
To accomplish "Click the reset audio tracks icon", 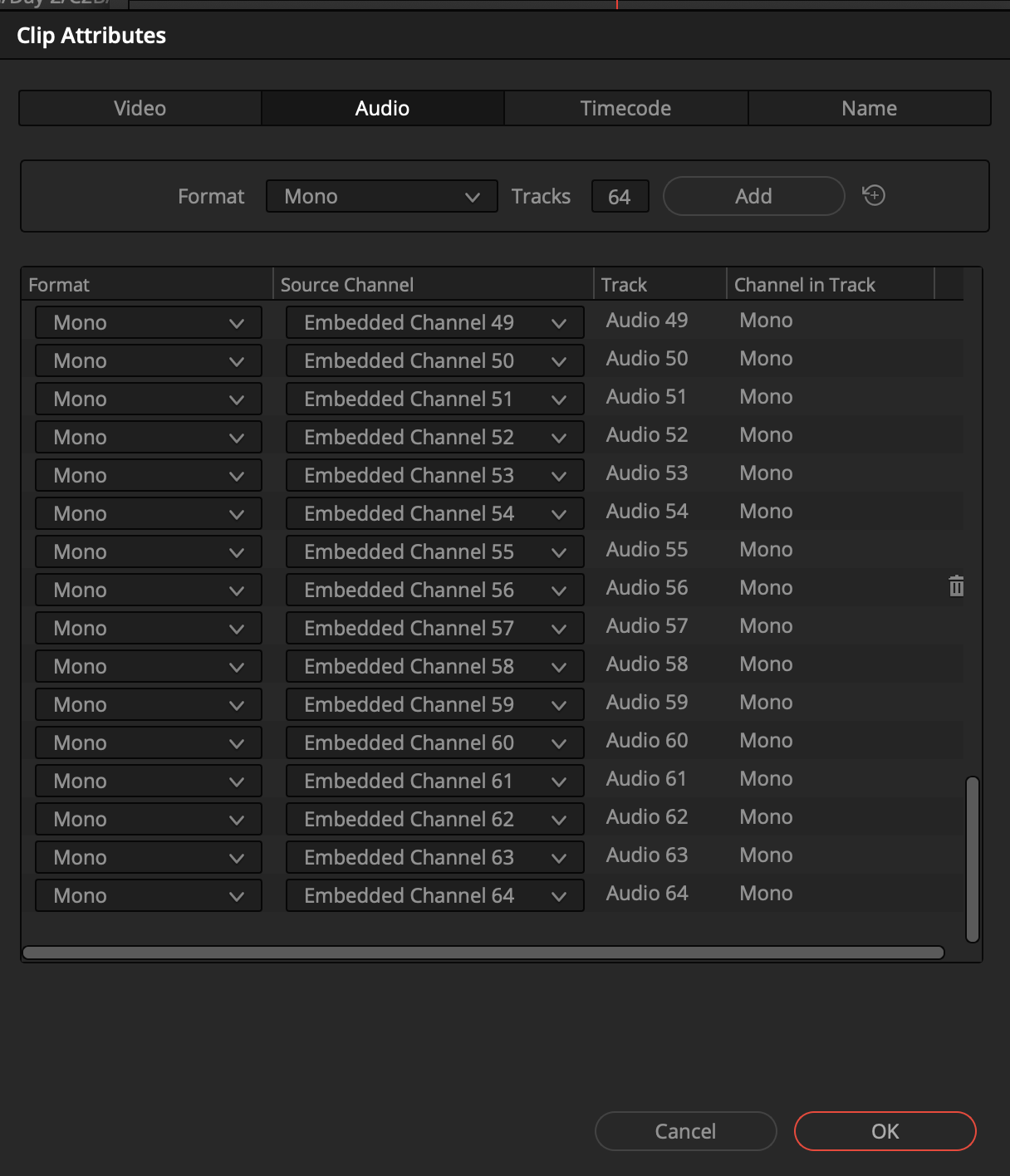I will [x=874, y=196].
